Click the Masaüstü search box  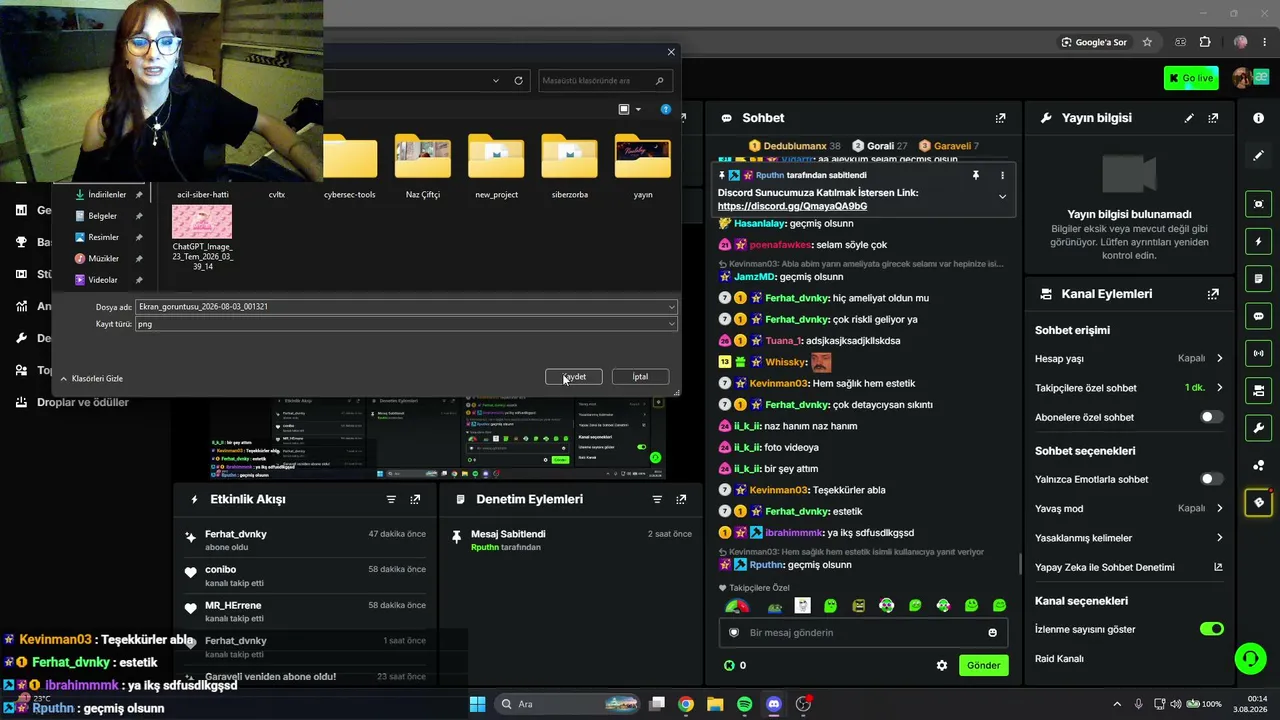(x=604, y=81)
